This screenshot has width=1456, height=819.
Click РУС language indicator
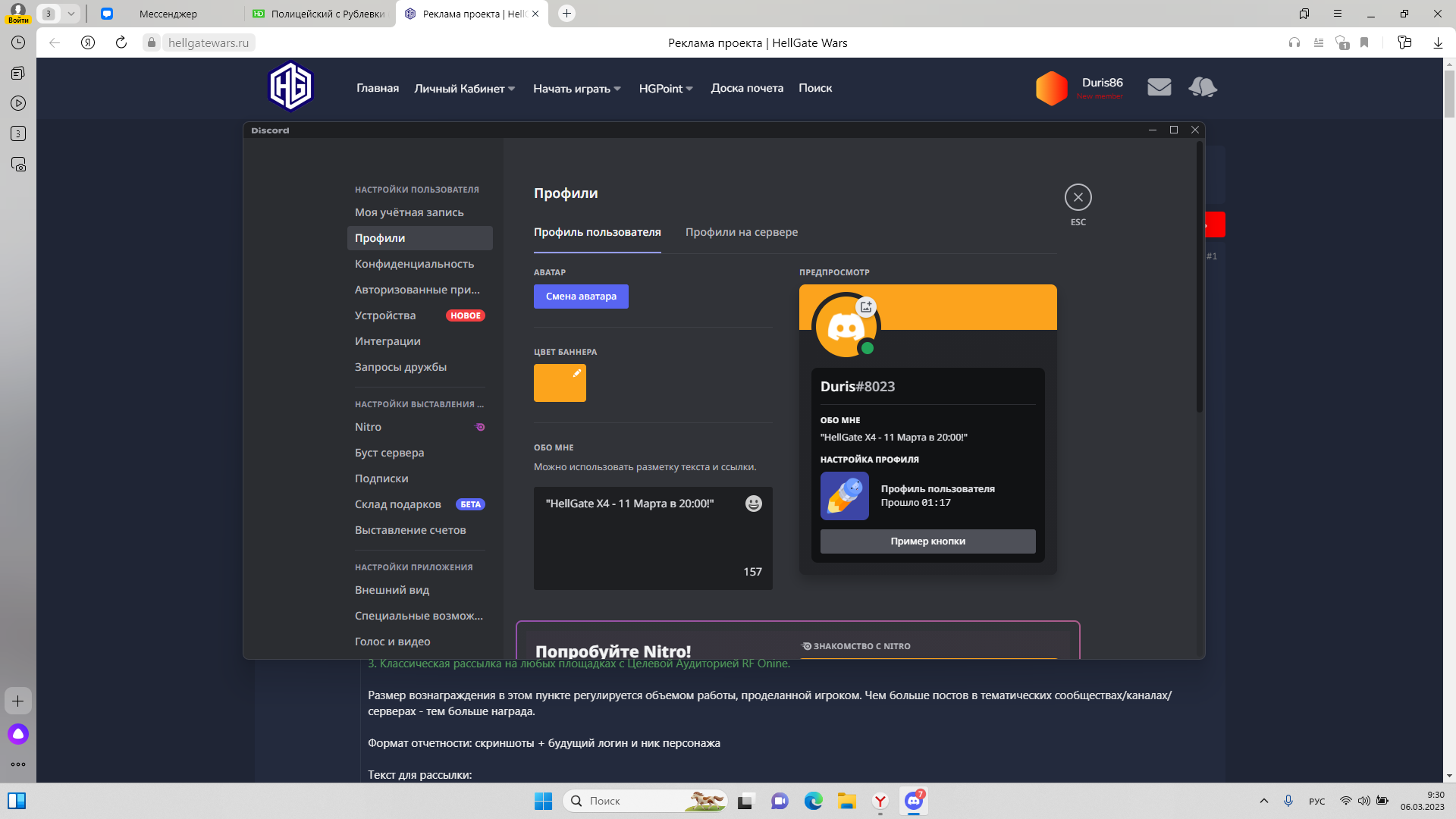click(1316, 802)
